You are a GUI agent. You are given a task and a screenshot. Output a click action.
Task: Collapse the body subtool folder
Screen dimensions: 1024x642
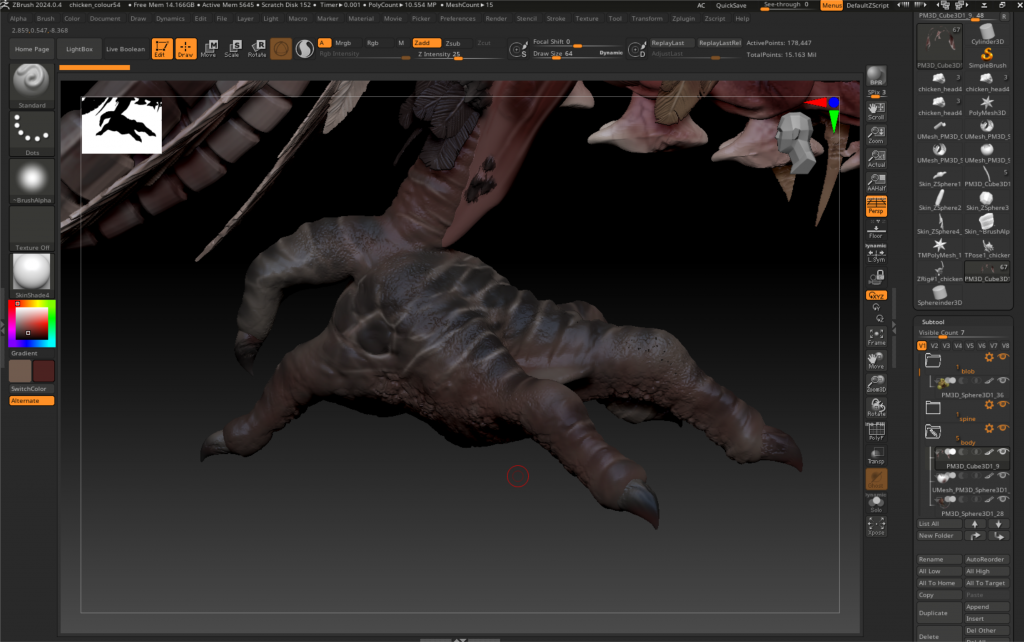[932, 432]
